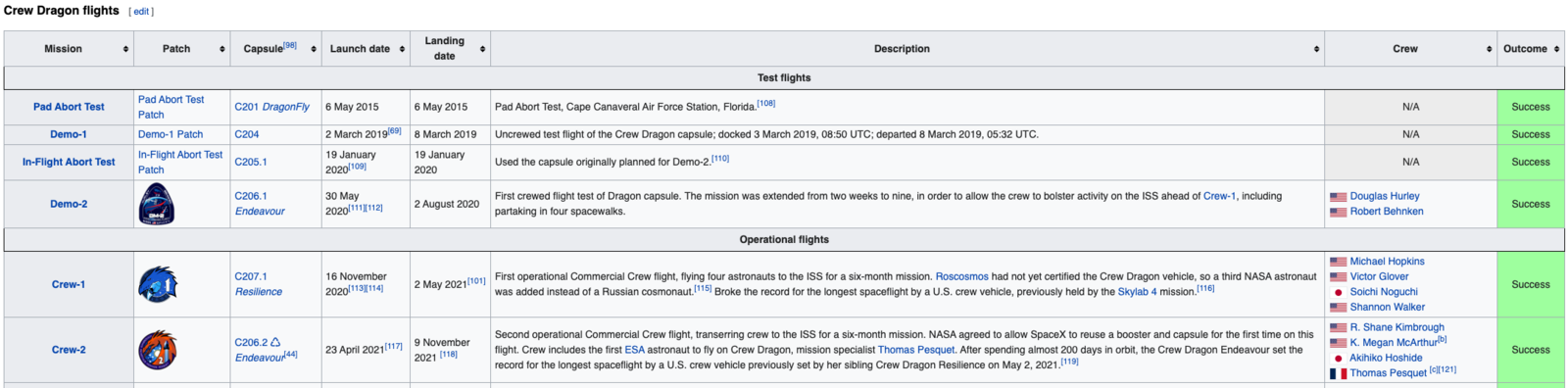Open the Crew-1 mission link
1568x388 pixels.
tap(69, 284)
